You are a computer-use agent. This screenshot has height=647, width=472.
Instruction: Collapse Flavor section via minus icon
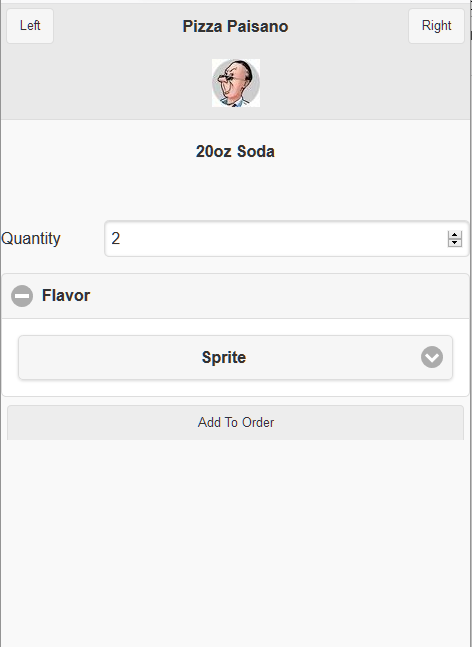tap(22, 296)
